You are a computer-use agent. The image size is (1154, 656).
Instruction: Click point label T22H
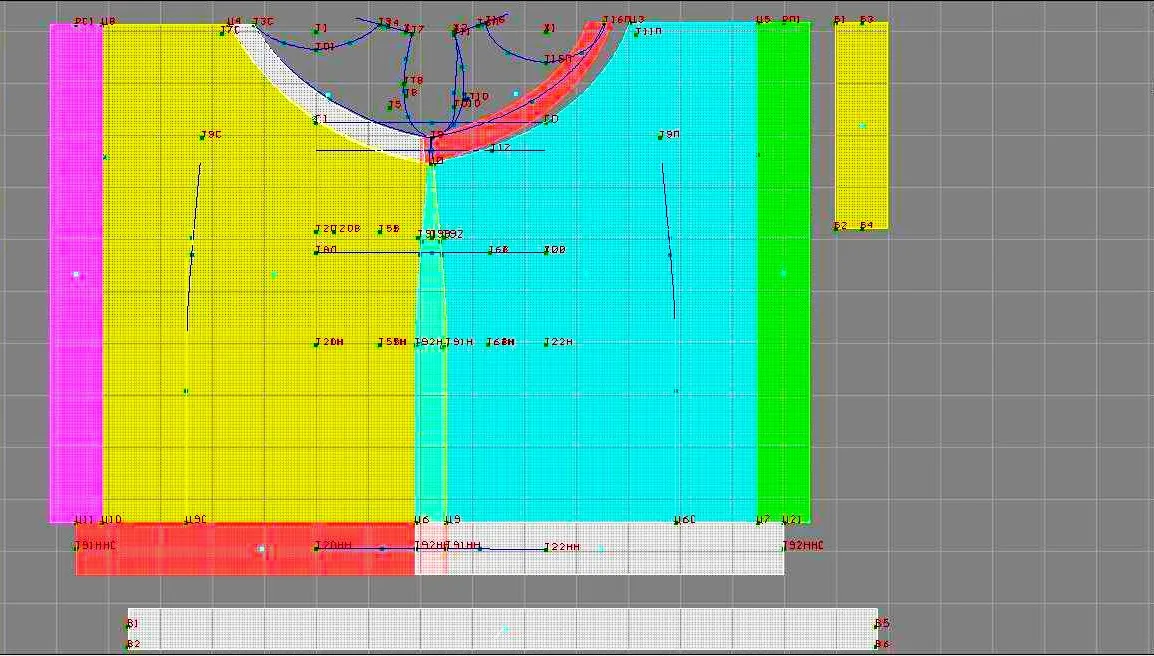pyautogui.click(x=559, y=342)
